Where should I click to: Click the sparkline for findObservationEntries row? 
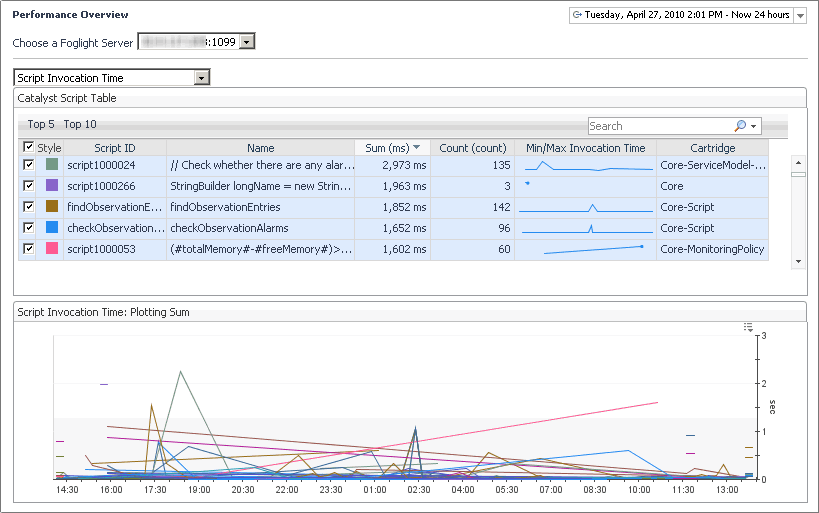pyautogui.click(x=585, y=207)
